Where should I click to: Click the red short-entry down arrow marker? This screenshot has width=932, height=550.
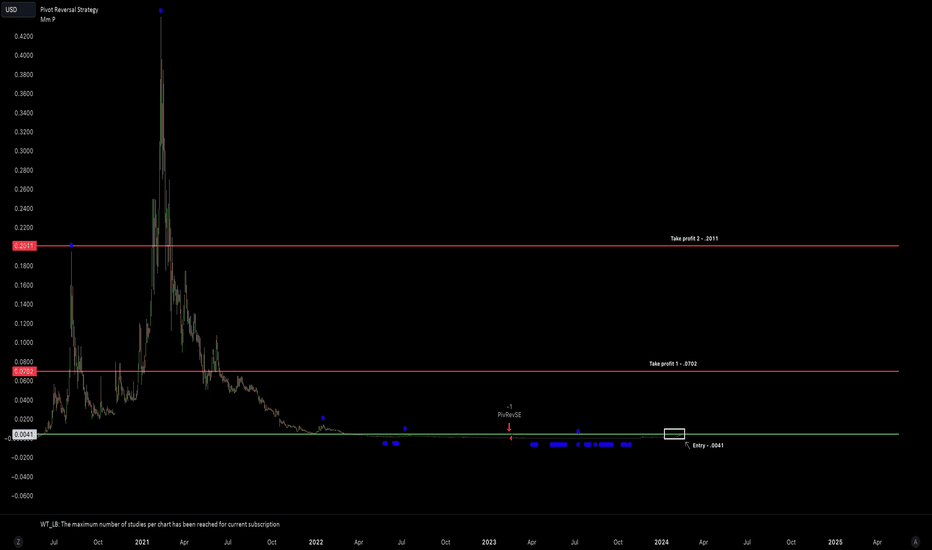point(509,427)
